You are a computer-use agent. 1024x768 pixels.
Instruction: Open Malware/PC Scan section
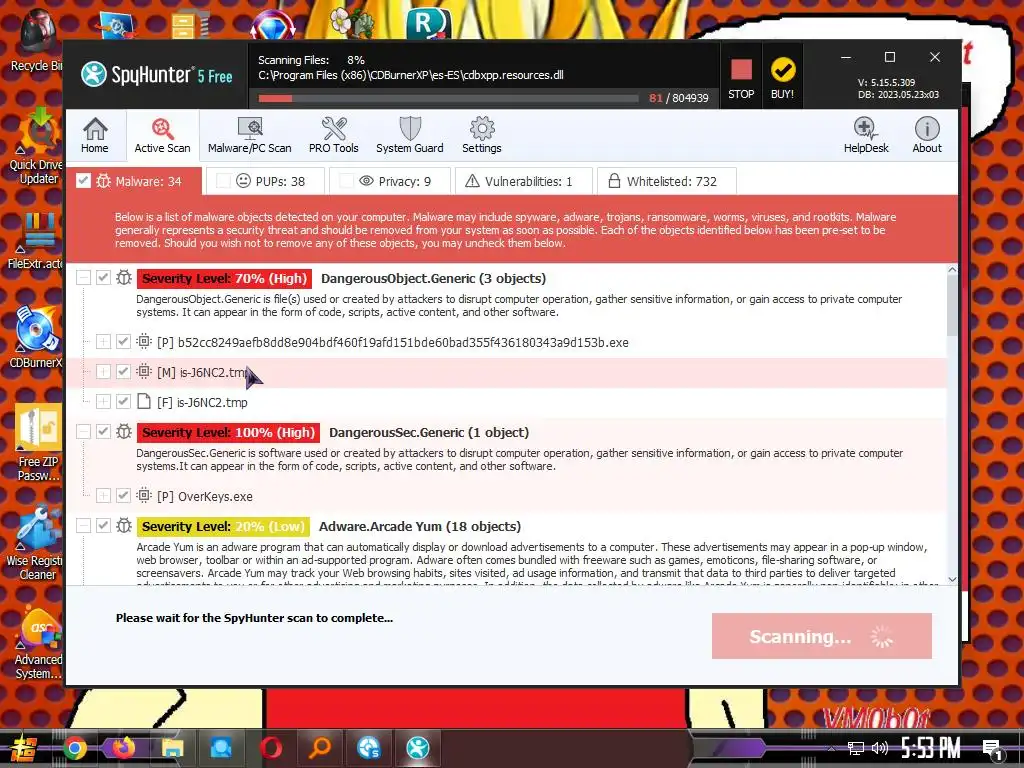[249, 135]
